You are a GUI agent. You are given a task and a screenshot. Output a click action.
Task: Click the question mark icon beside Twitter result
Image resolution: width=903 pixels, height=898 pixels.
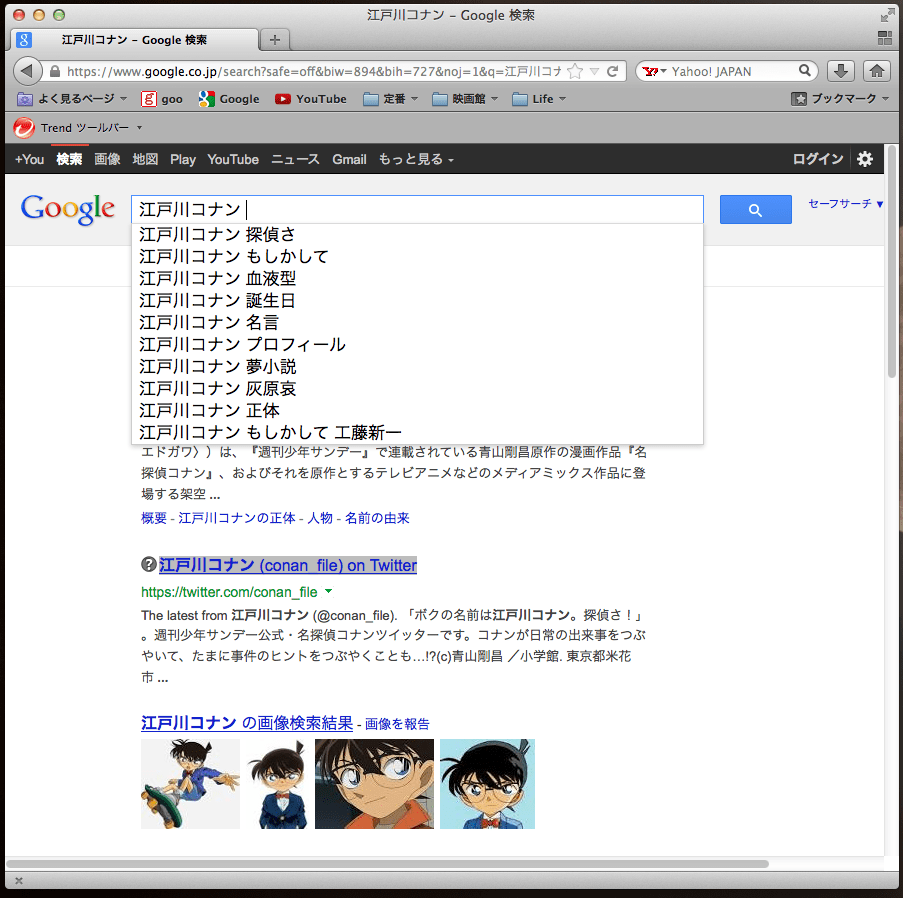click(149, 564)
